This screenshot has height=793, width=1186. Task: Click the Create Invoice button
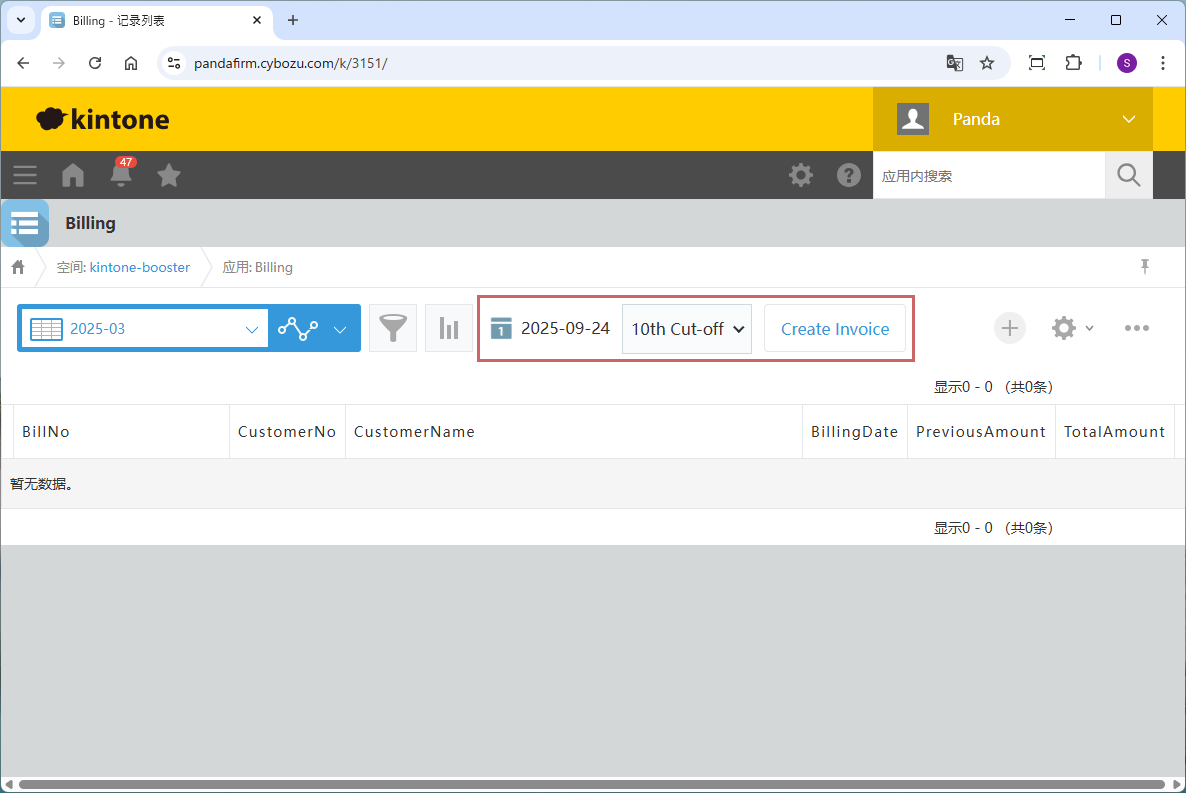click(x=834, y=329)
